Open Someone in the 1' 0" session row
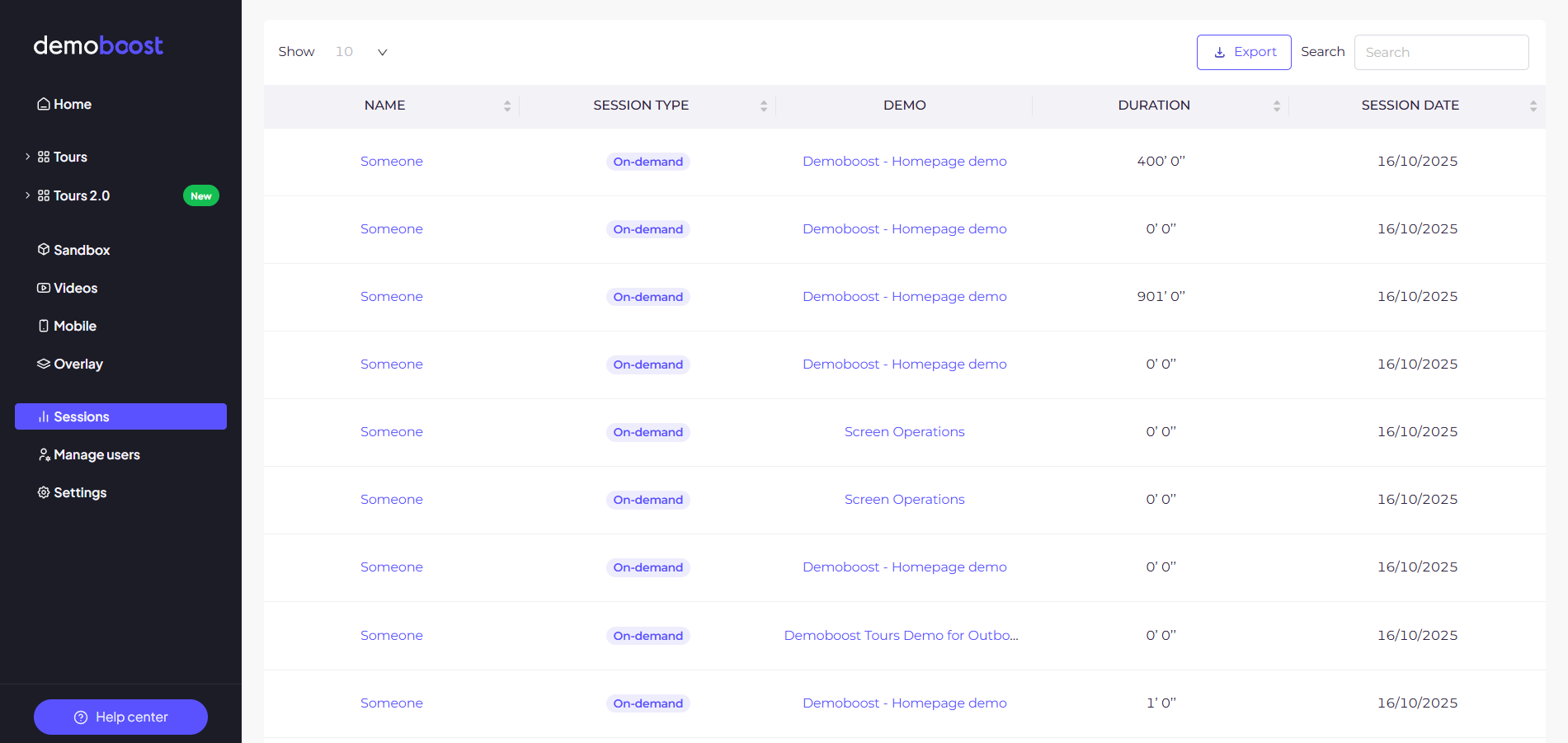Viewport: 1568px width, 743px height. [x=392, y=703]
